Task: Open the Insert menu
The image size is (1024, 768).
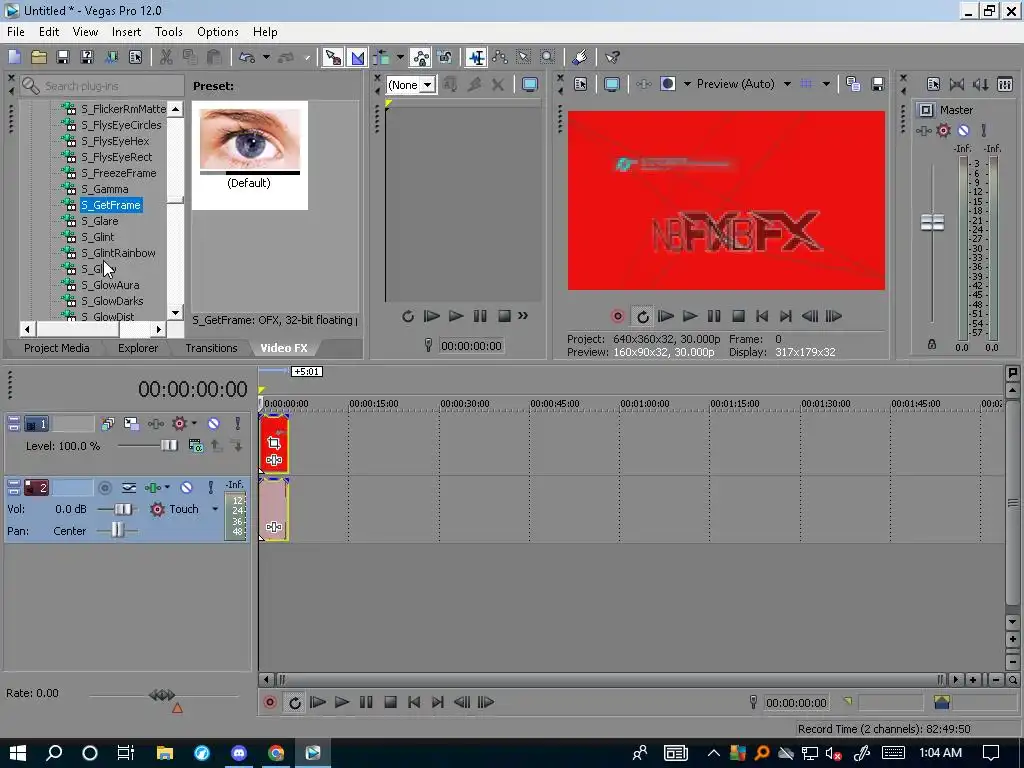Action: 126,32
